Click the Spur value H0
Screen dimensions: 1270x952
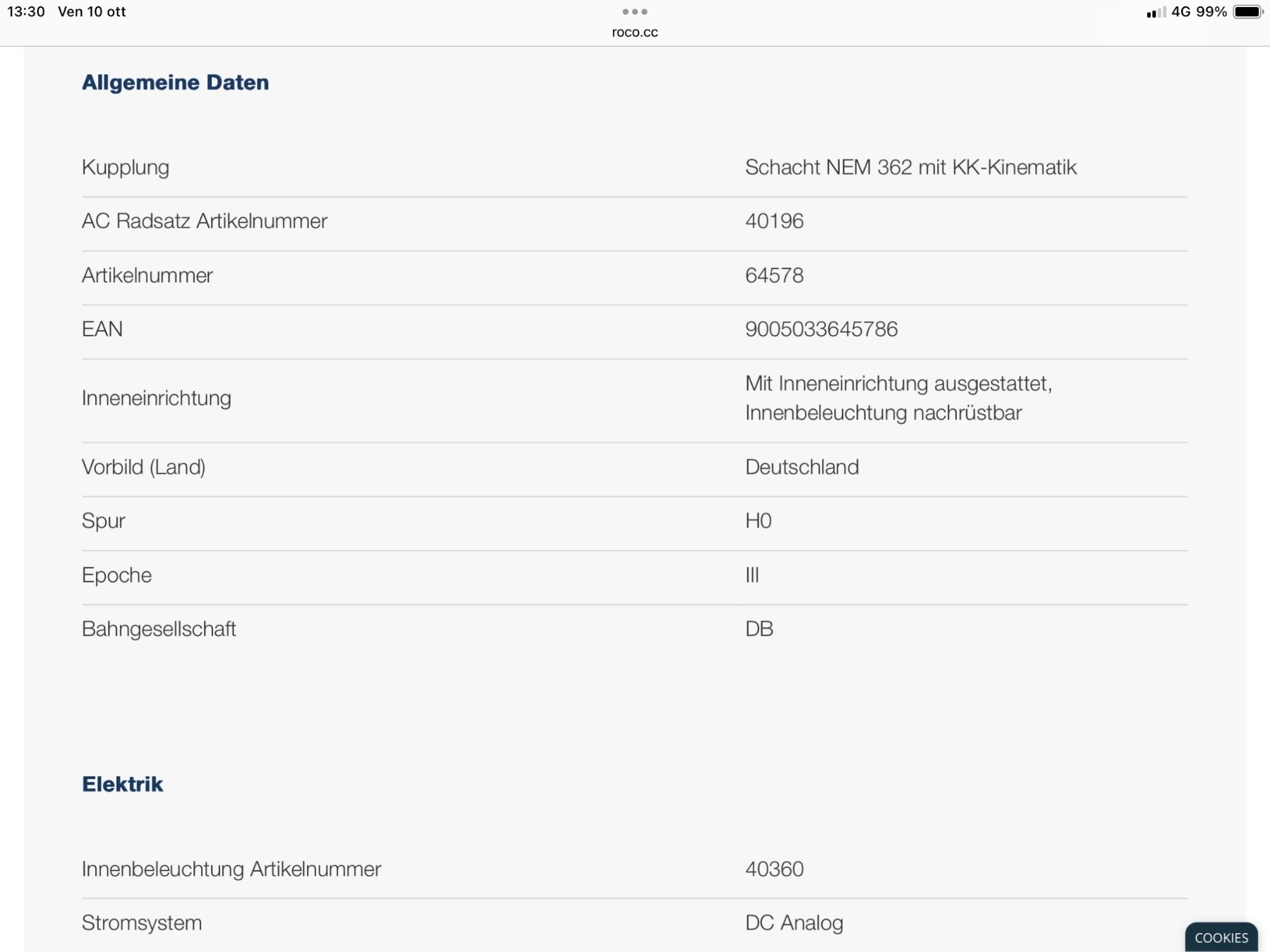click(x=758, y=521)
